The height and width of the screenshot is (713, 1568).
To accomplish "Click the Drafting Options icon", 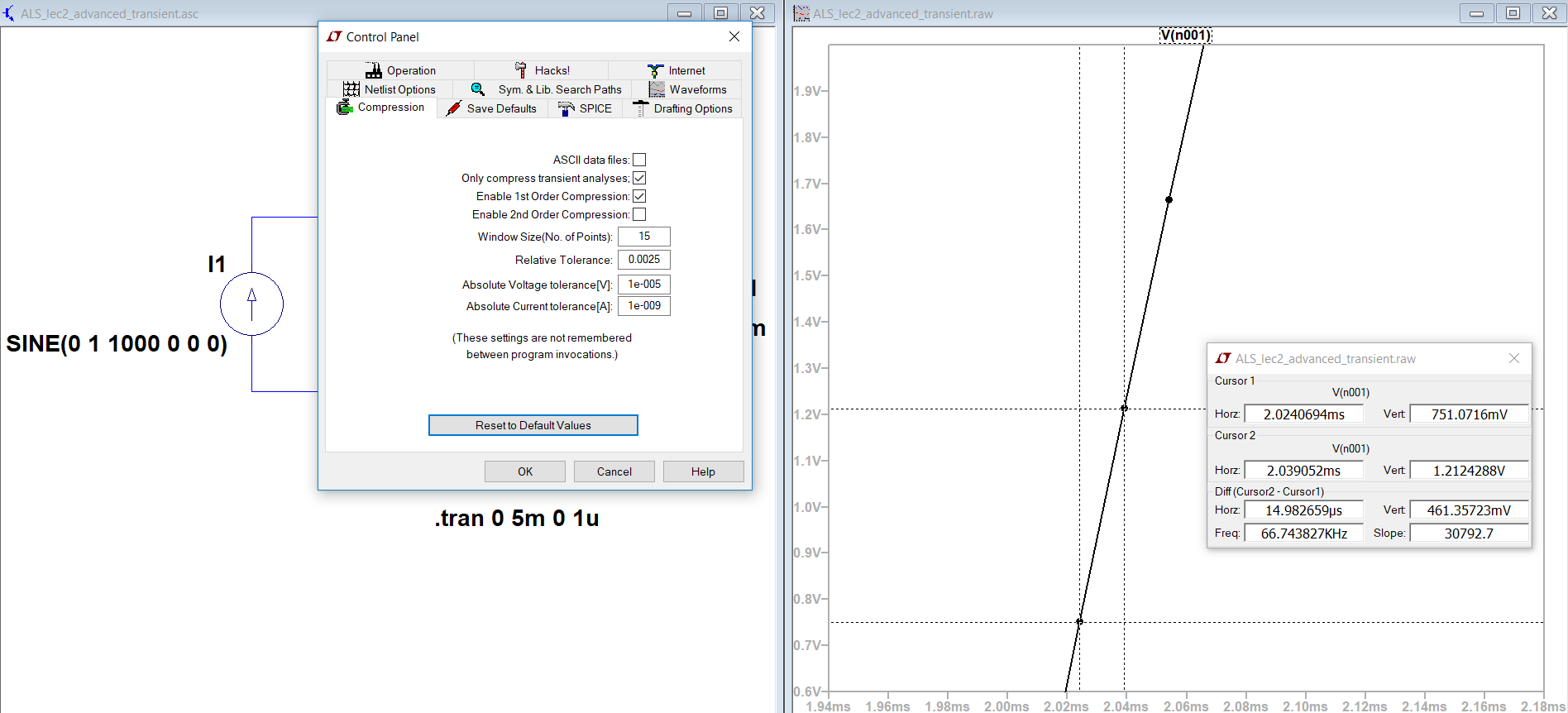I will coord(640,108).
